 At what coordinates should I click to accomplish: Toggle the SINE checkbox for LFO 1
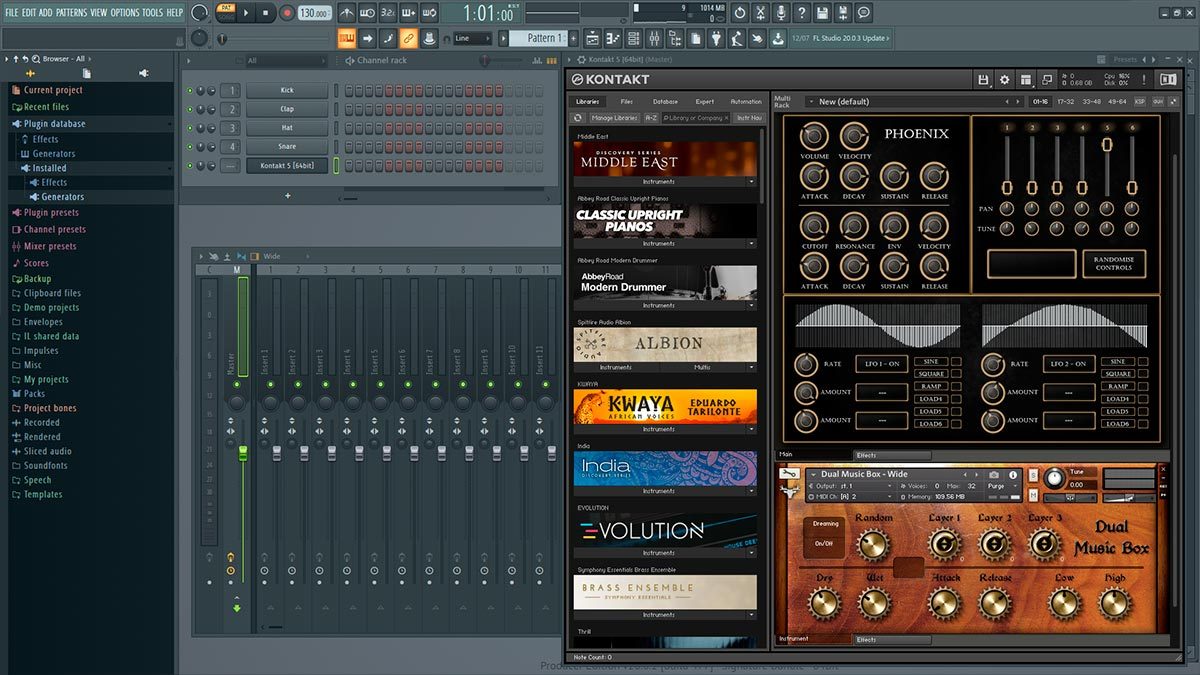click(956, 361)
